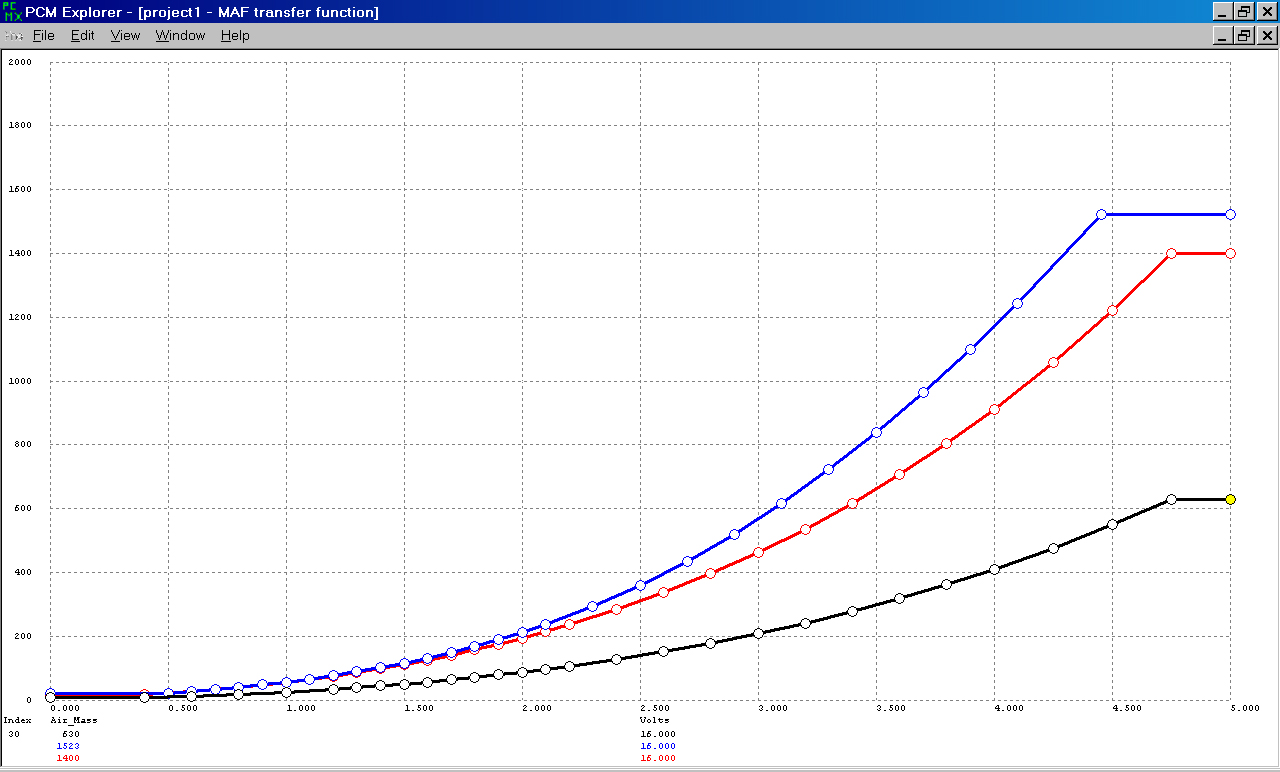Click the blue curve point where plateau begins

coord(1101,214)
